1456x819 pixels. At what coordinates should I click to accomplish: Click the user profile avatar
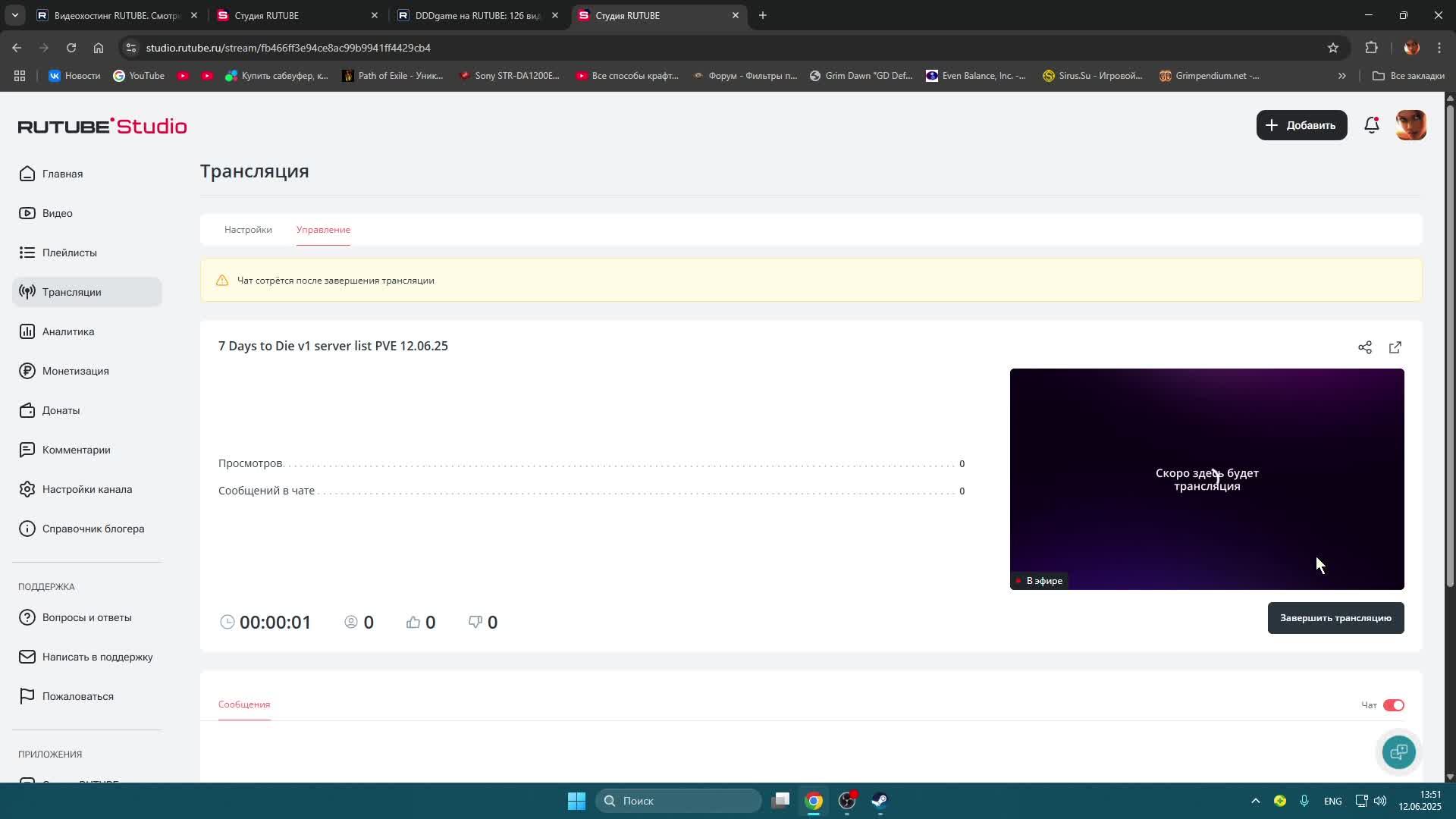tap(1410, 125)
